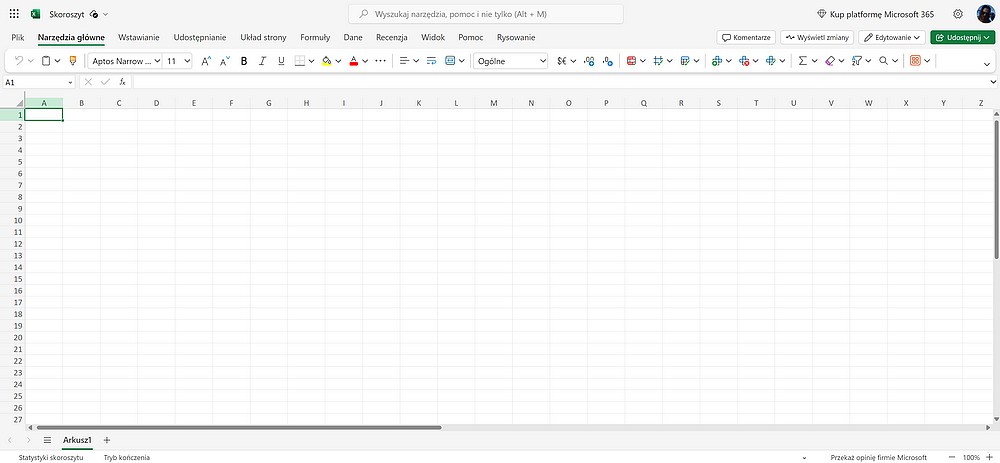Expand the AutoSum dropdown arrow
Viewport: 1000px width, 463px height.
tap(814, 61)
